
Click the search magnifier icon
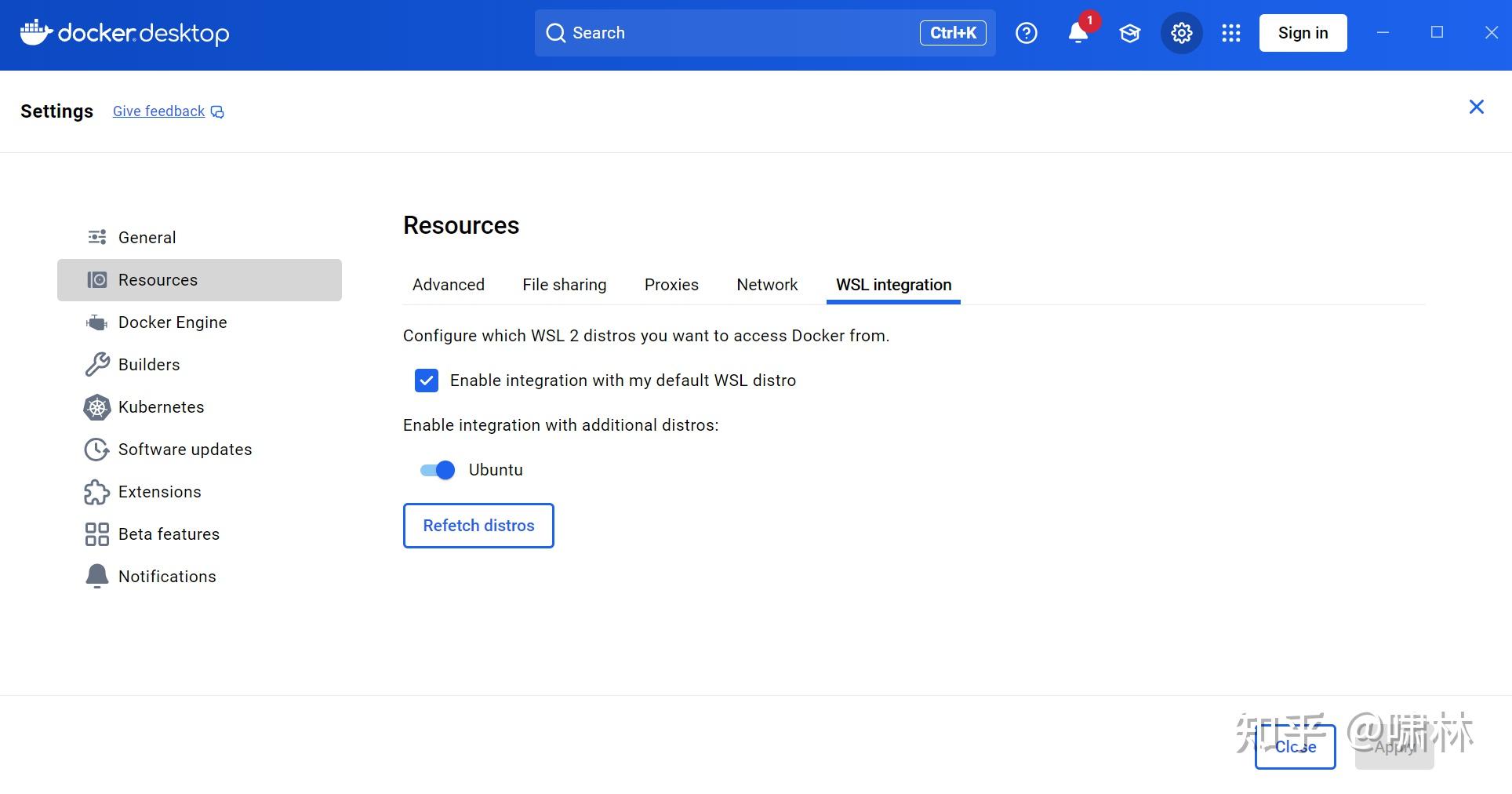[x=555, y=33]
